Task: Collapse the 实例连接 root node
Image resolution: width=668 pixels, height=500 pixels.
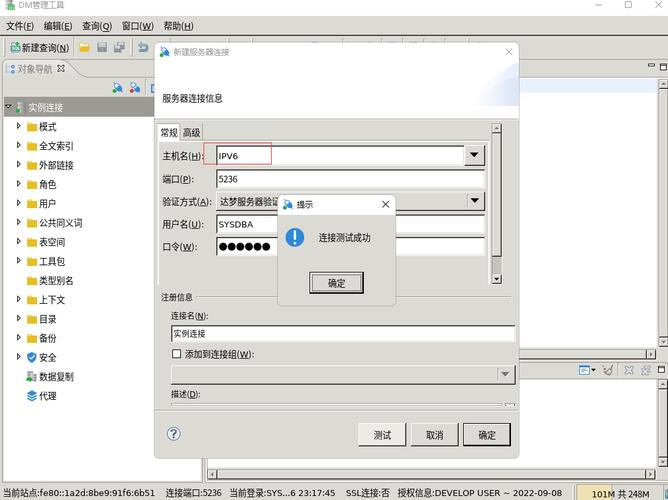Action: 9,106
